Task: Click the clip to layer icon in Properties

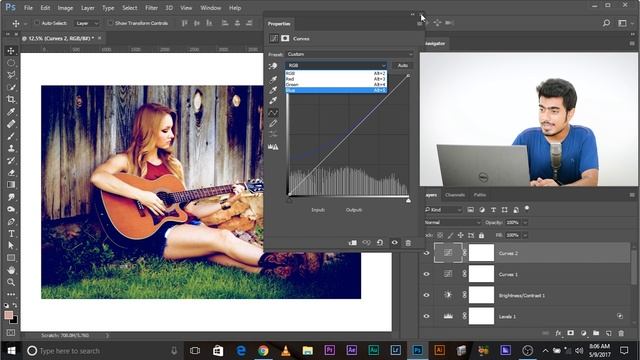Action: (353, 243)
